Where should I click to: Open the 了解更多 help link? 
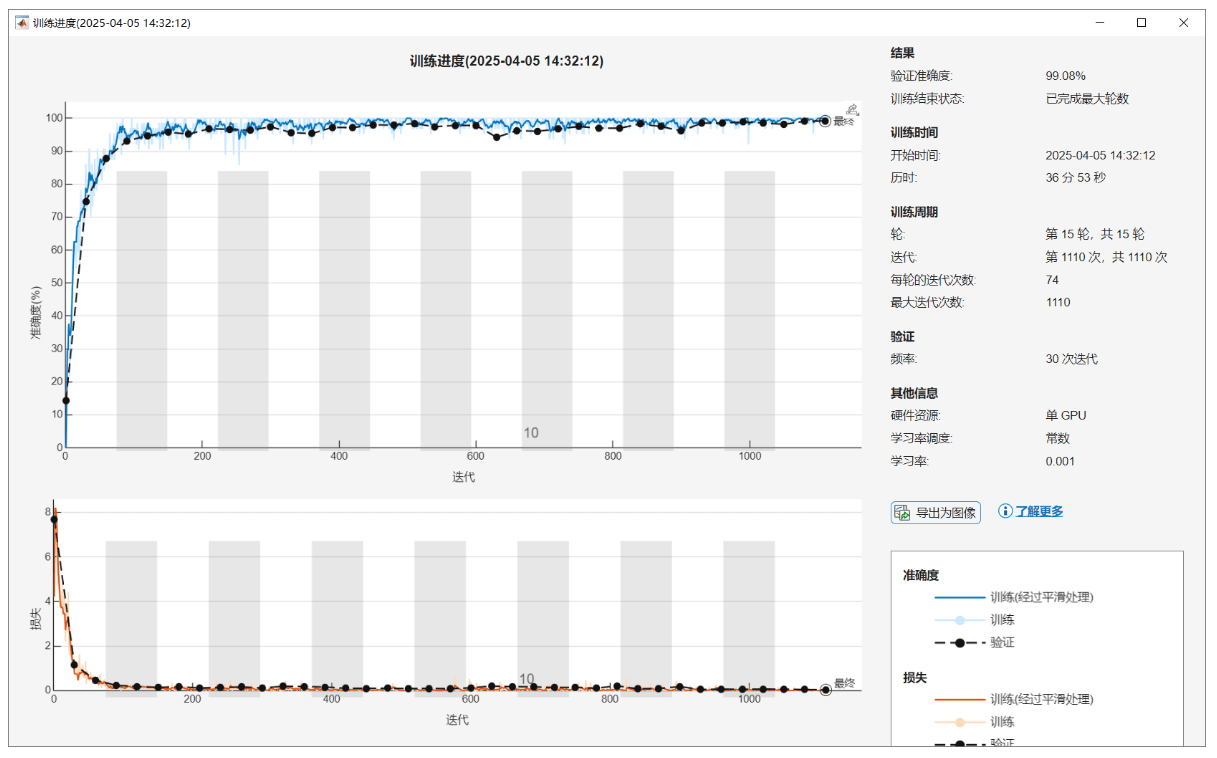tap(1039, 511)
